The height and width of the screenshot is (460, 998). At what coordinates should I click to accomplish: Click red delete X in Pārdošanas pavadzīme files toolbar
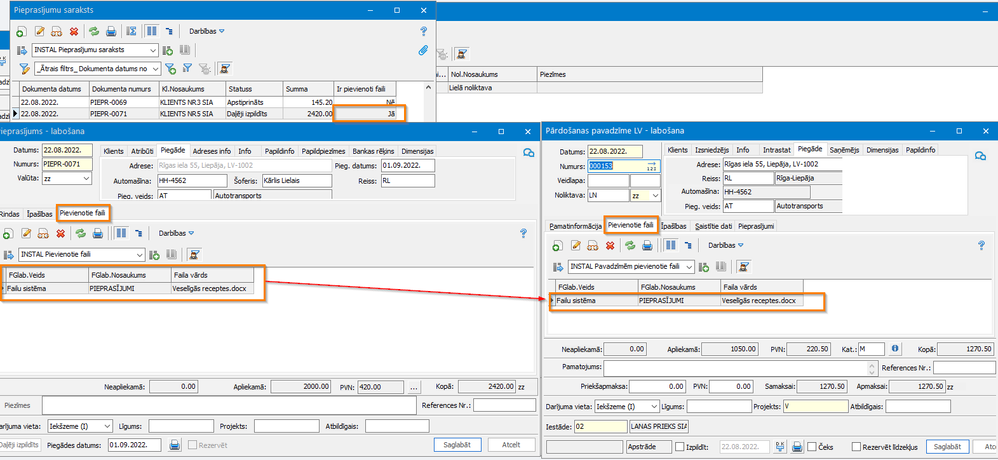click(610, 245)
